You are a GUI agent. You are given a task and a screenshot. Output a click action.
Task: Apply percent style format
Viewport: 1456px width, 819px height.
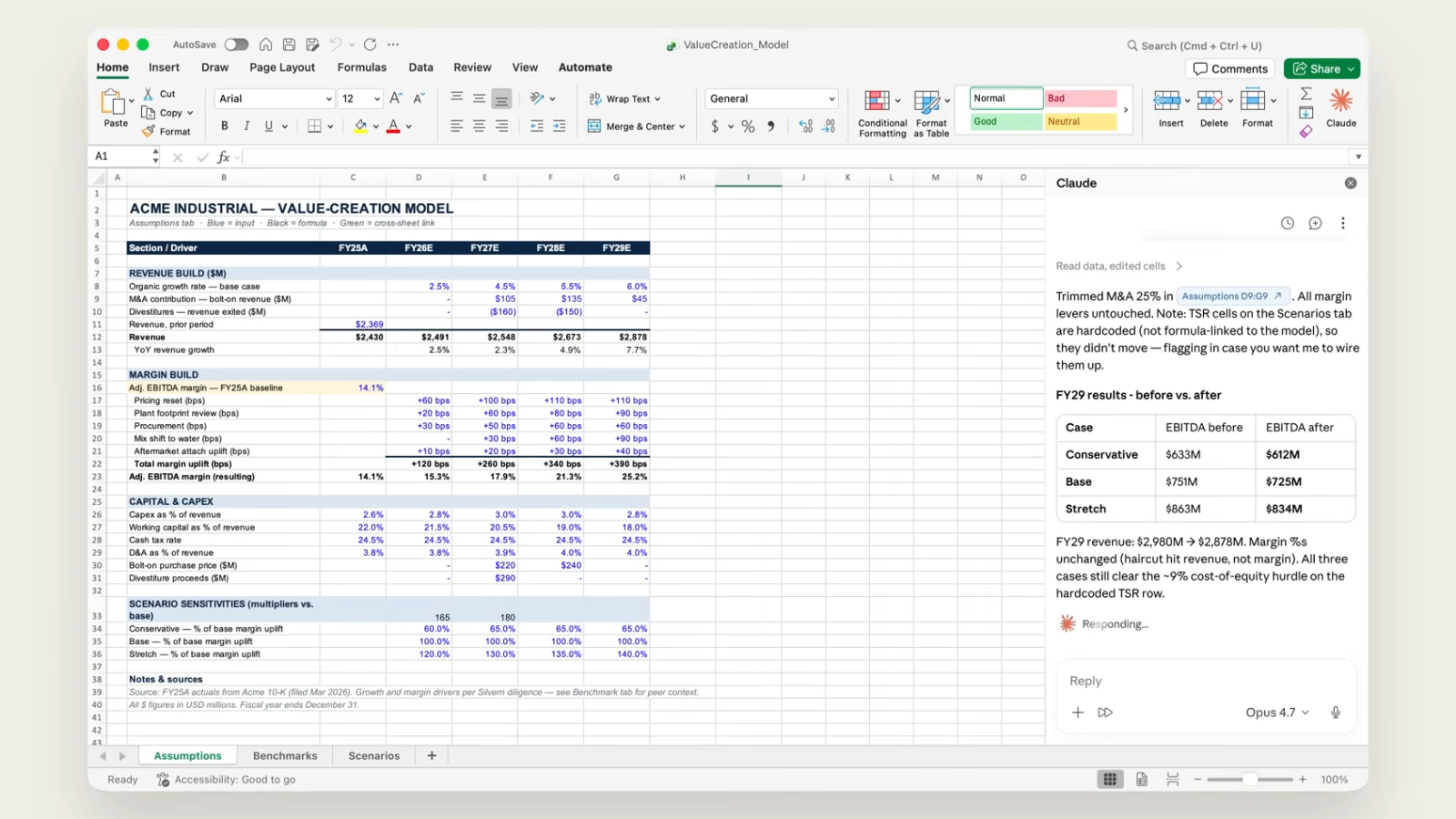(748, 126)
